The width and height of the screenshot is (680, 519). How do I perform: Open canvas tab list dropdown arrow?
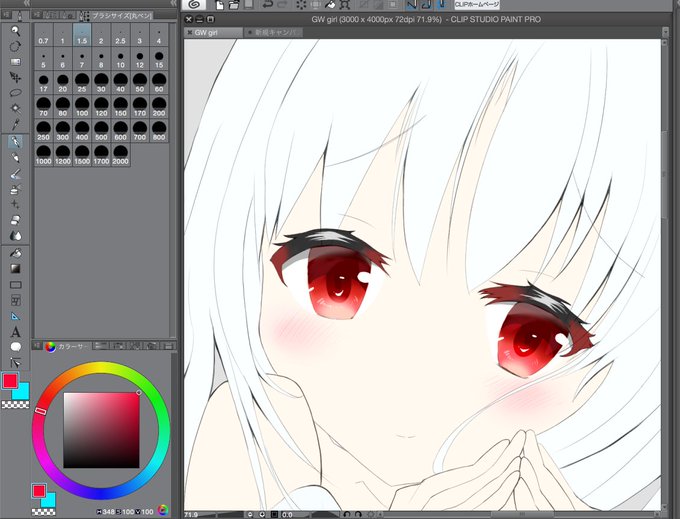pos(665,33)
